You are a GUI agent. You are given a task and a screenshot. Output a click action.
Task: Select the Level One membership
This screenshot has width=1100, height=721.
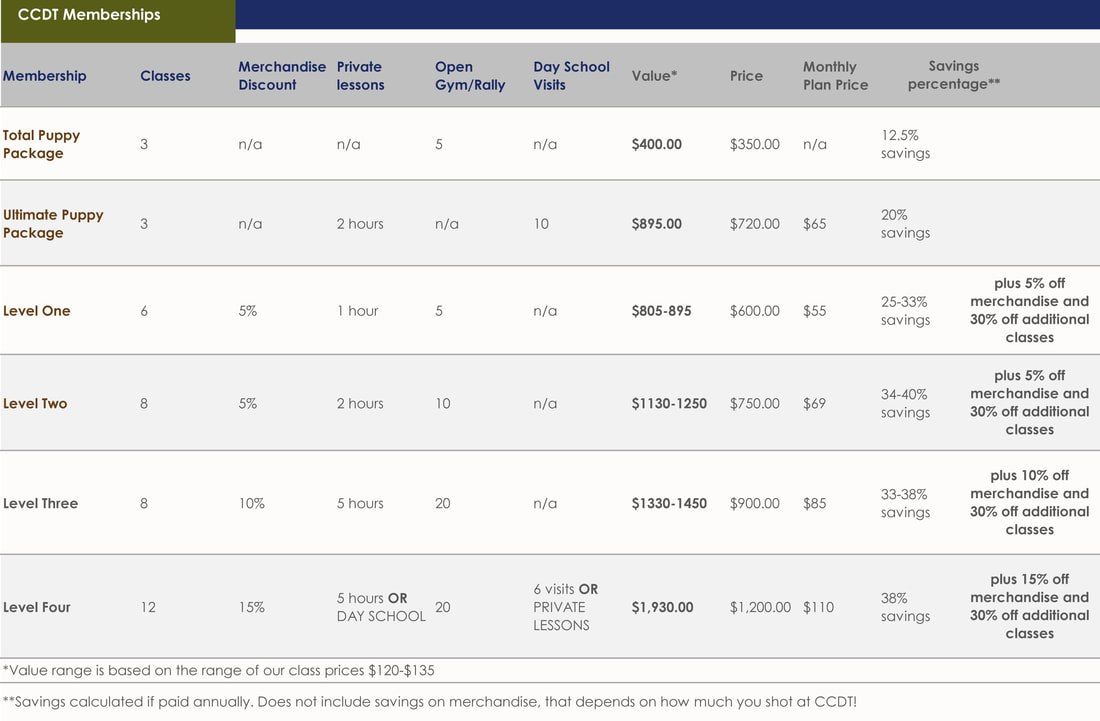tap(36, 311)
